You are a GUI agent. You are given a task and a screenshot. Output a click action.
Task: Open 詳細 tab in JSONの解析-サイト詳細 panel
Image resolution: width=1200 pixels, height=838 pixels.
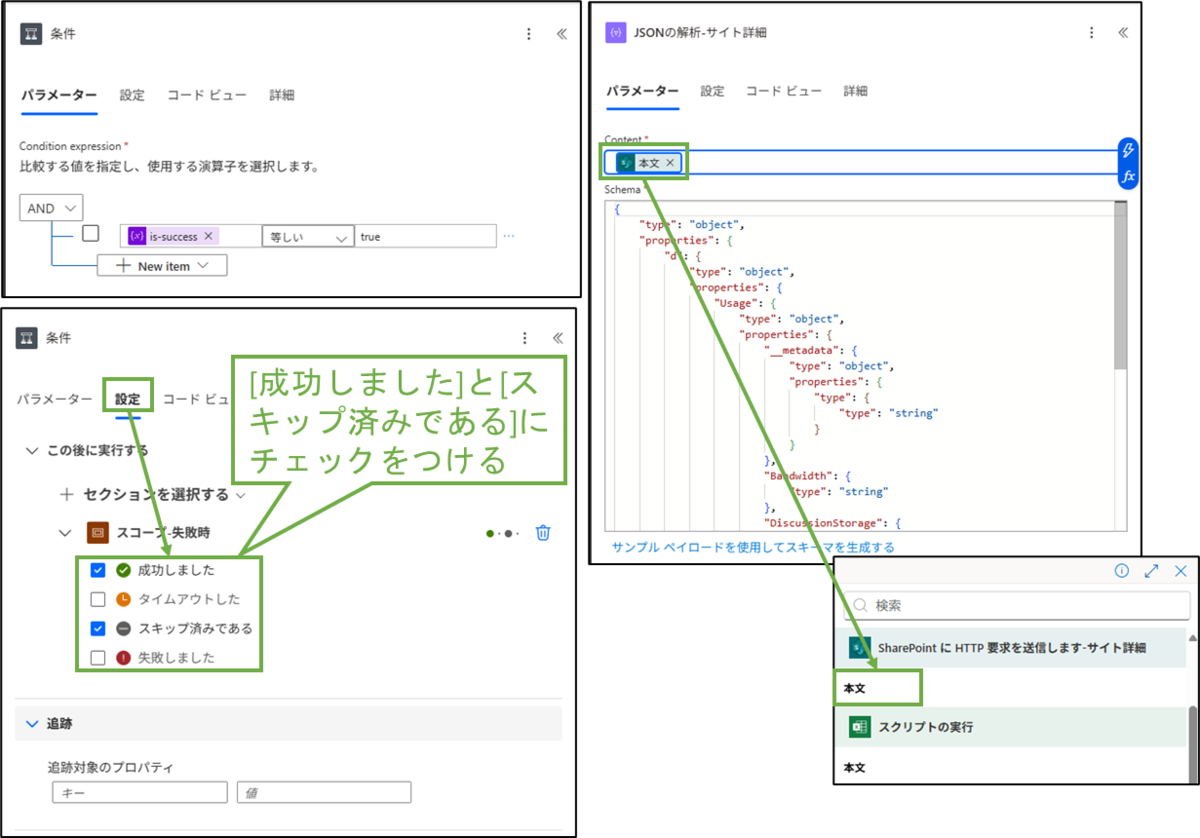point(855,91)
